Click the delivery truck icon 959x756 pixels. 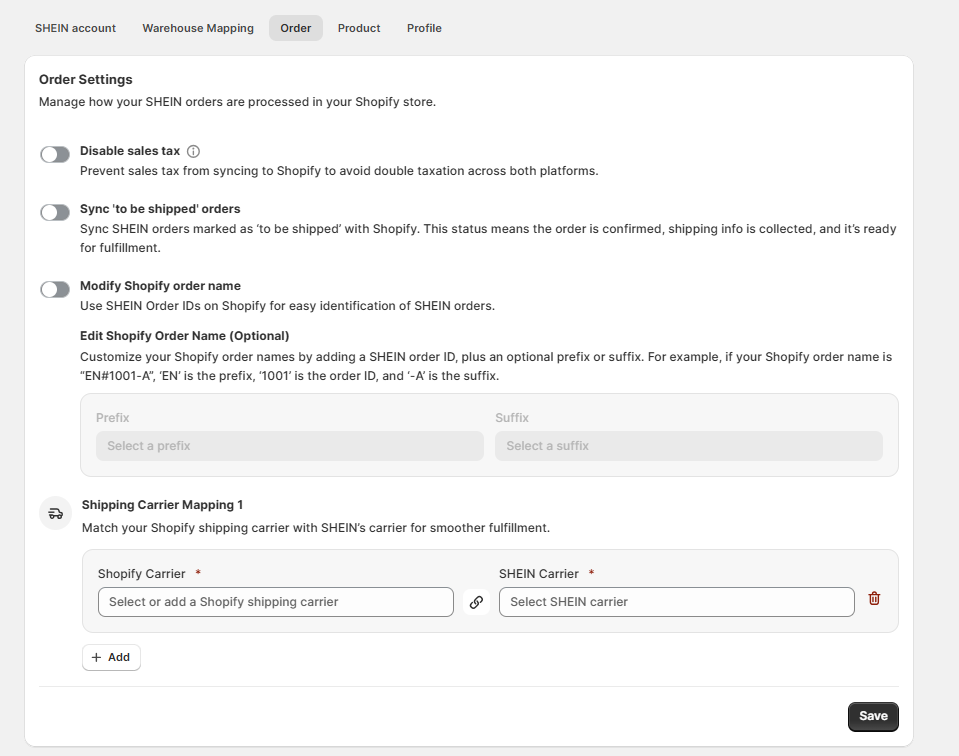56,513
